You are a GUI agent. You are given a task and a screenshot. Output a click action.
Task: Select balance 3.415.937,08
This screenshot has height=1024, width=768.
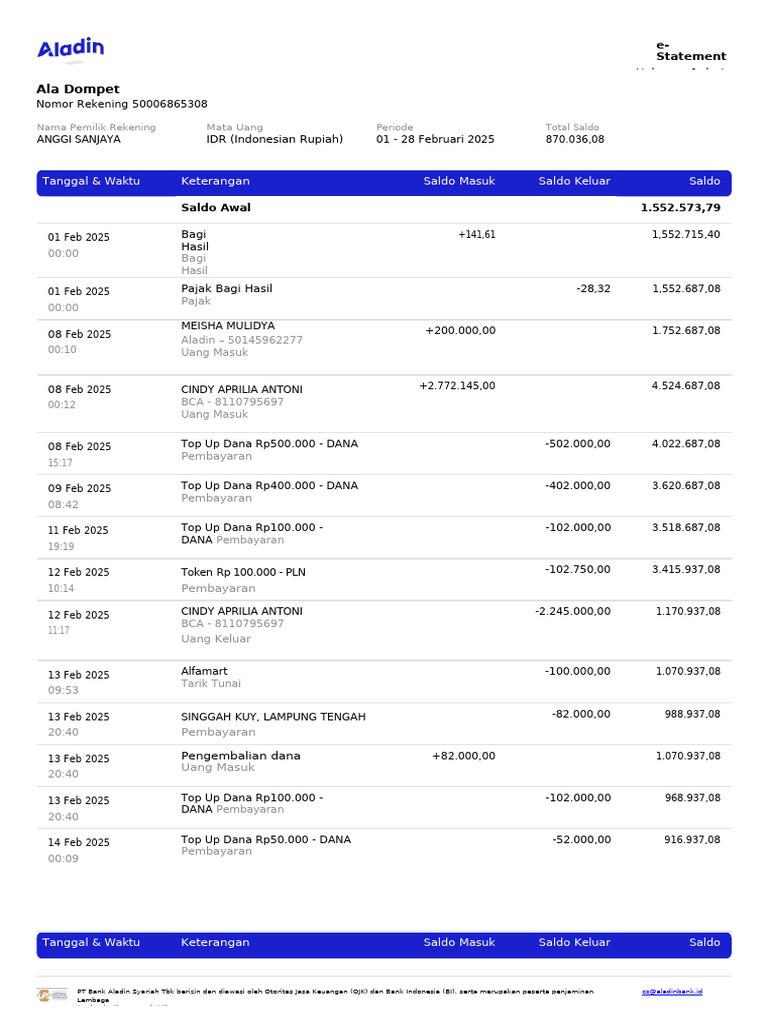(x=686, y=569)
